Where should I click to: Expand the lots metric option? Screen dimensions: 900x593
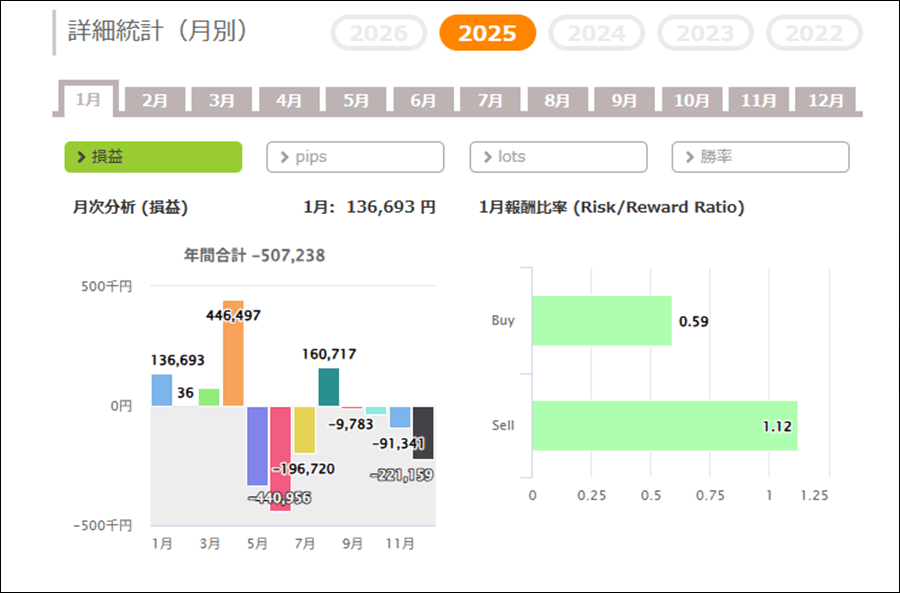tap(558, 157)
